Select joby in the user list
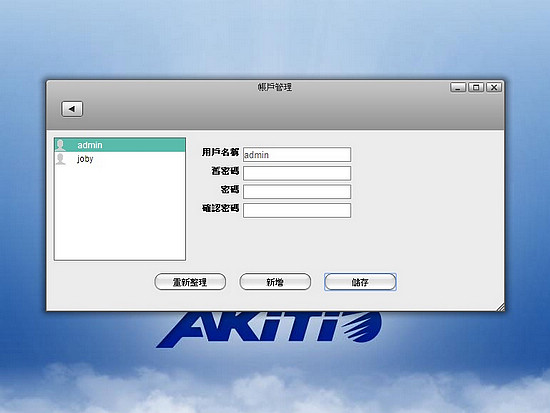 click(x=120, y=159)
